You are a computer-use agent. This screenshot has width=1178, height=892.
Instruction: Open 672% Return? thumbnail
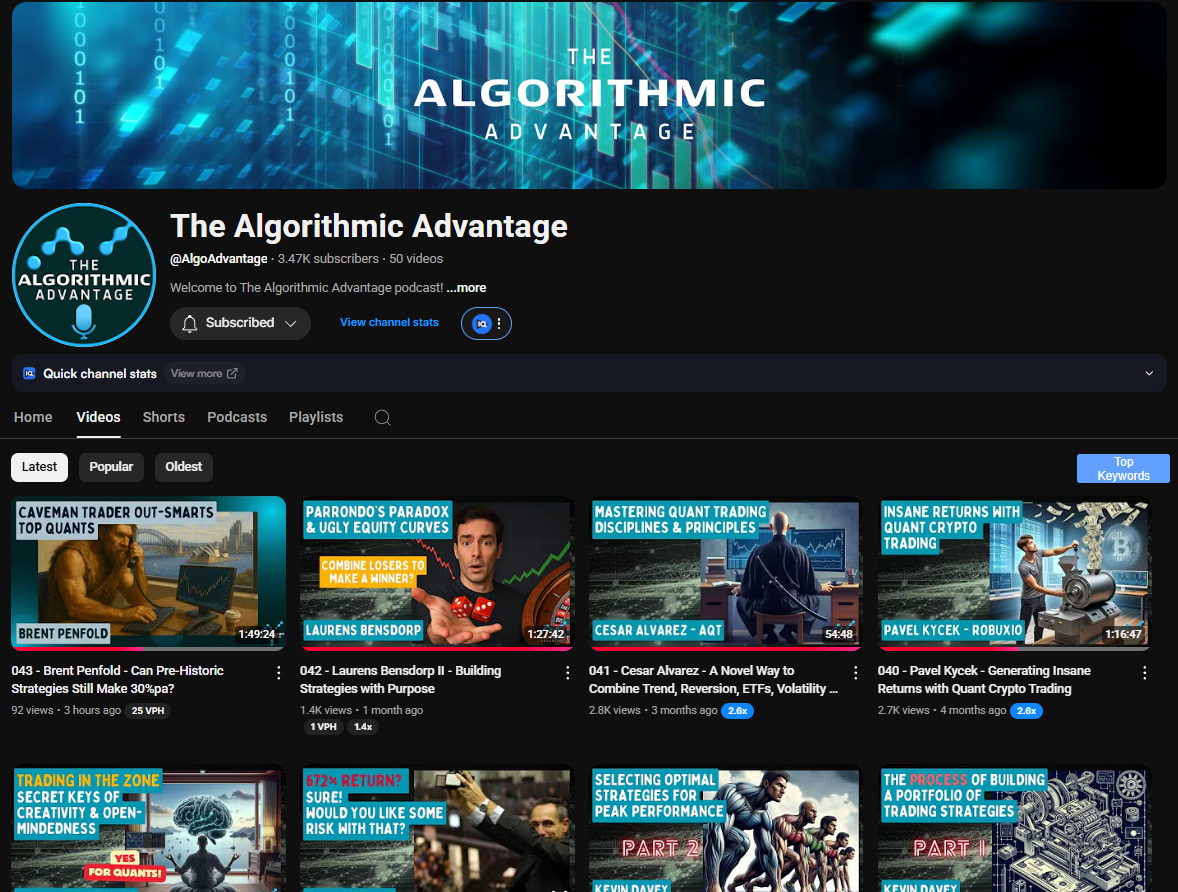pyautogui.click(x=436, y=829)
